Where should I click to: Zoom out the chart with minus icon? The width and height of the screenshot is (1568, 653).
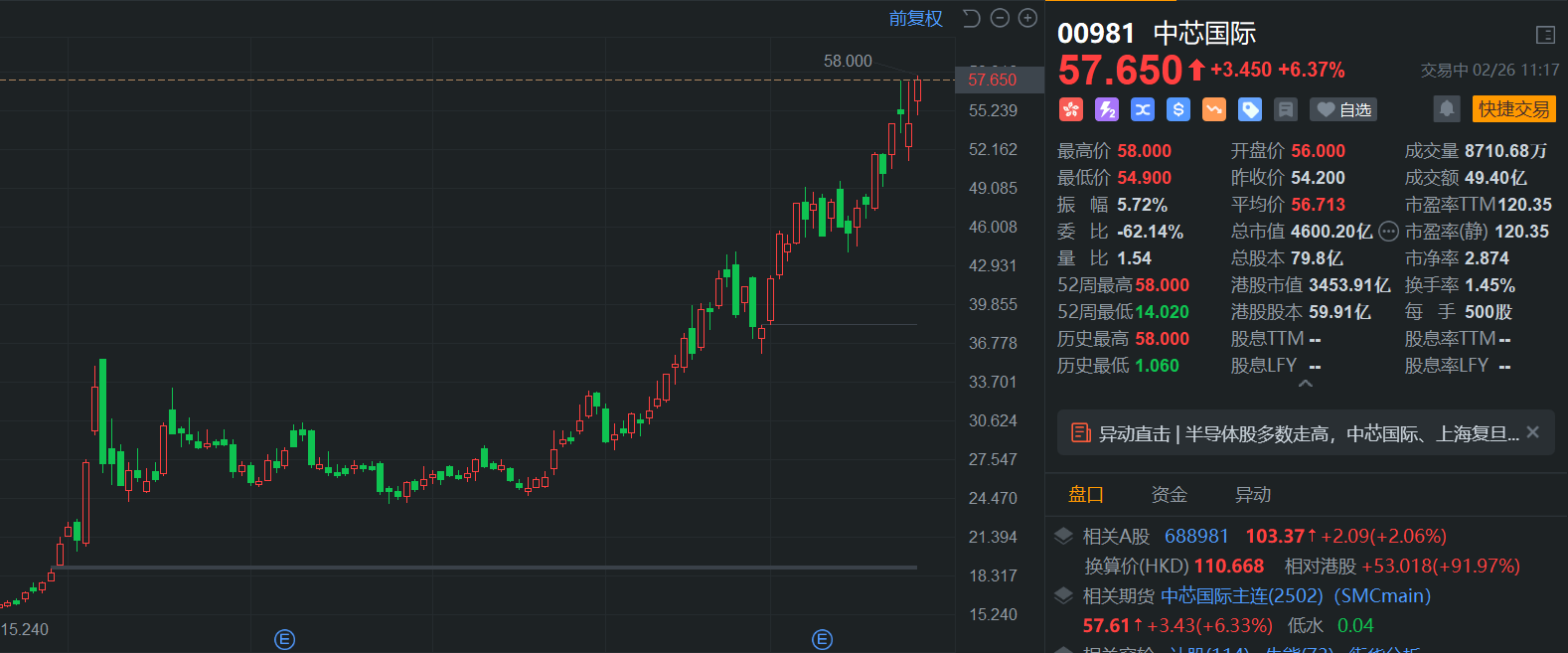coord(1001,18)
